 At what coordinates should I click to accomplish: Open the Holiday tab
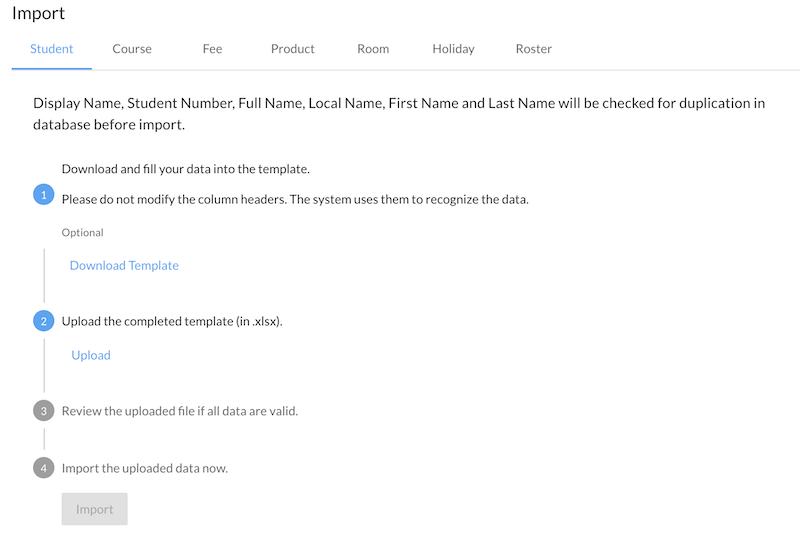click(453, 49)
